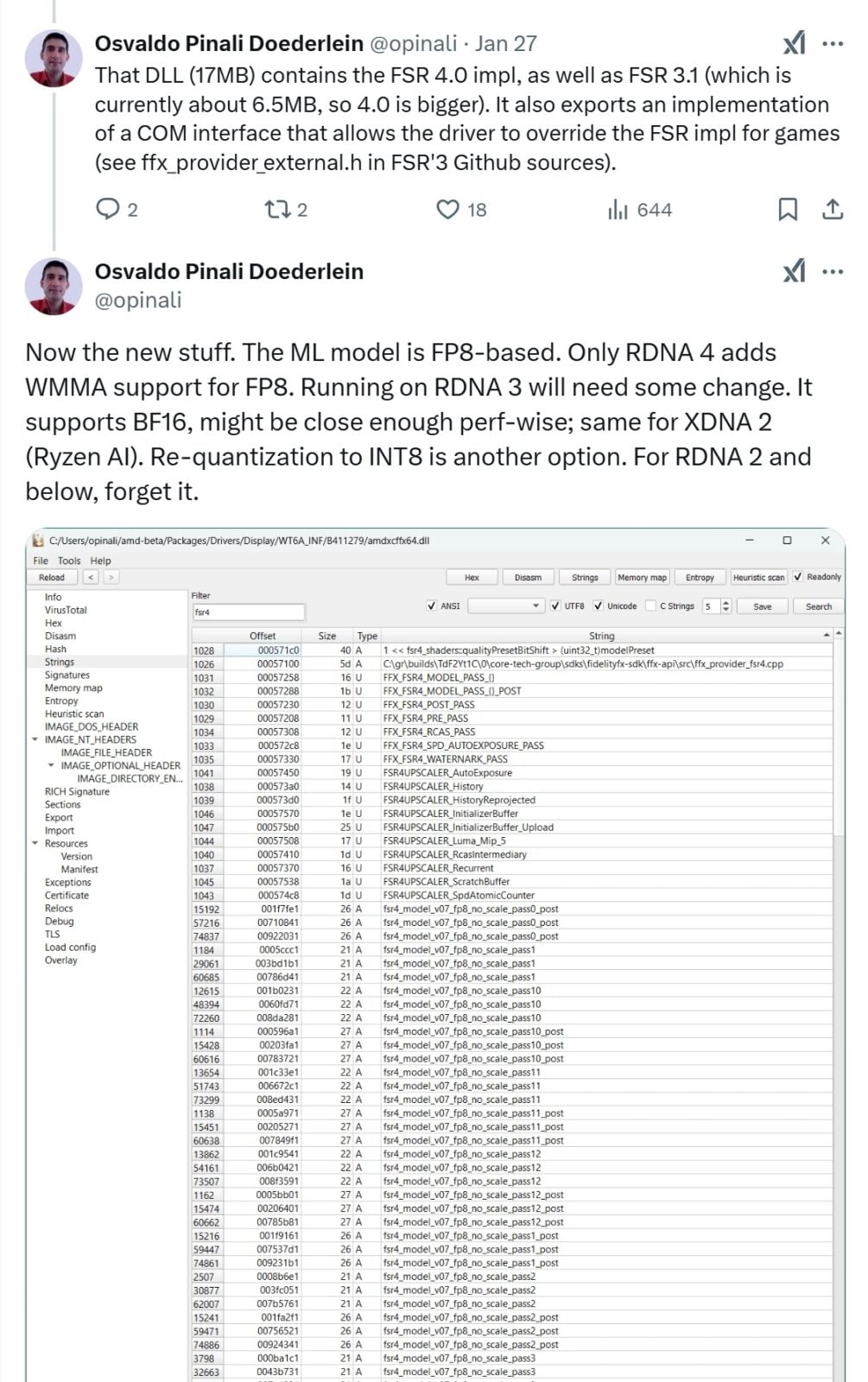Open the Tools menu

tap(69, 561)
